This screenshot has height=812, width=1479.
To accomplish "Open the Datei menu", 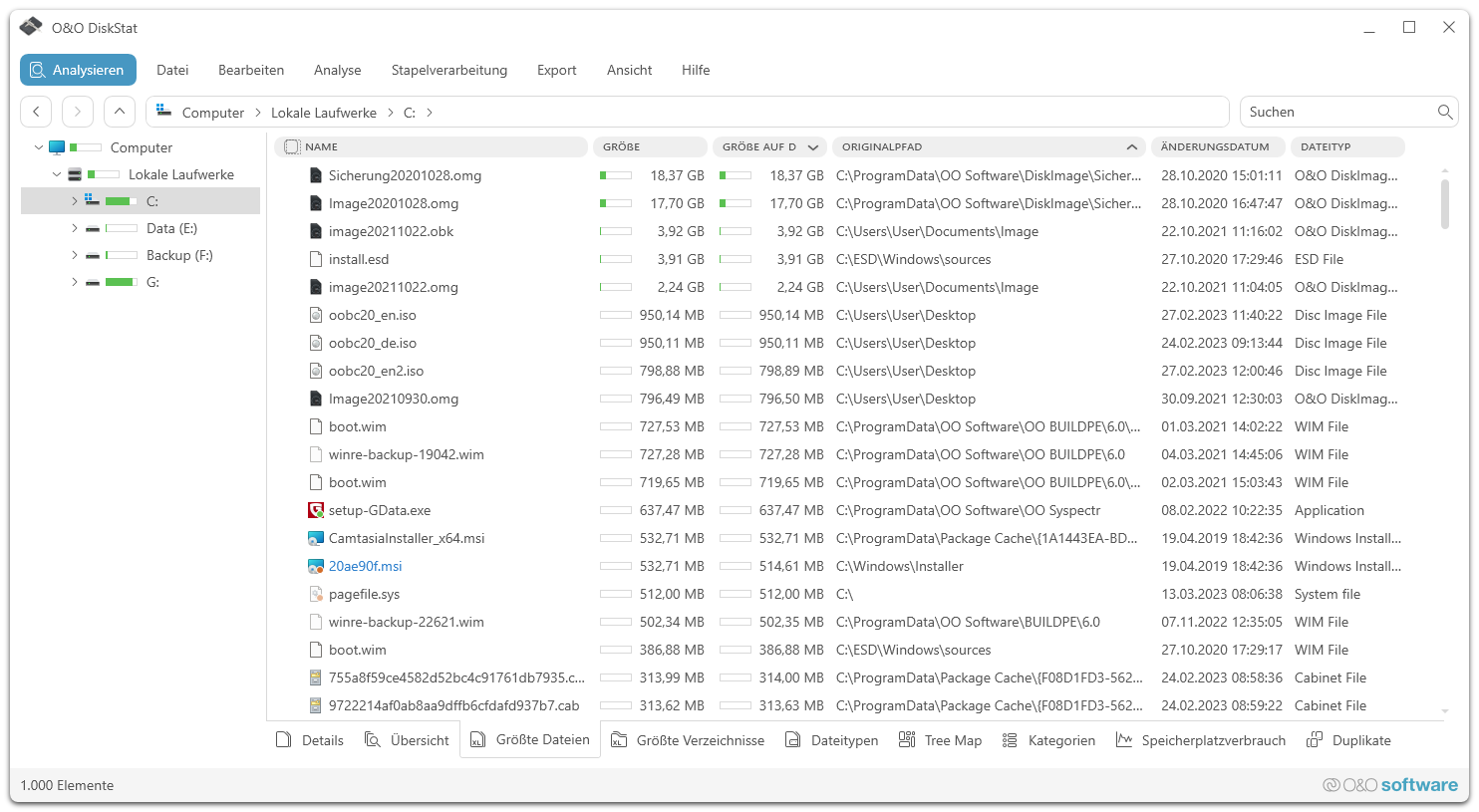I will [172, 70].
